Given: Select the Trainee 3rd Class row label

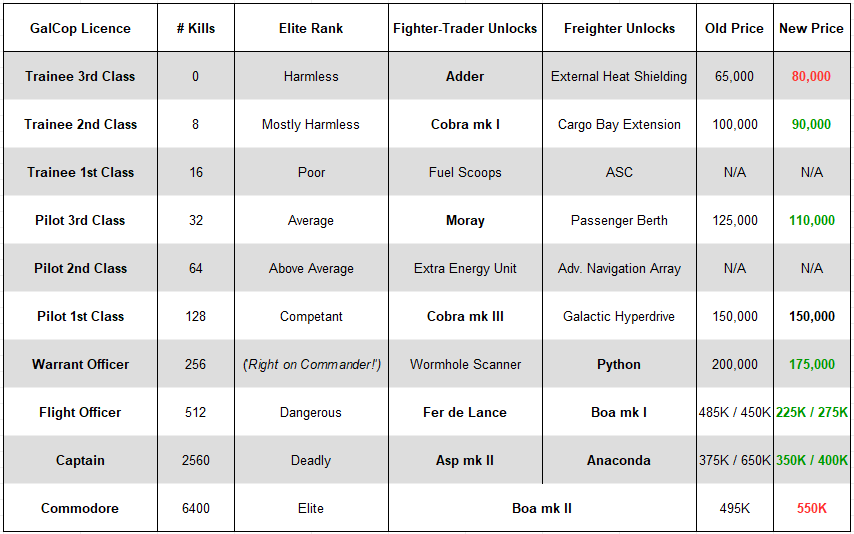Looking at the screenshot, I should (80, 76).
